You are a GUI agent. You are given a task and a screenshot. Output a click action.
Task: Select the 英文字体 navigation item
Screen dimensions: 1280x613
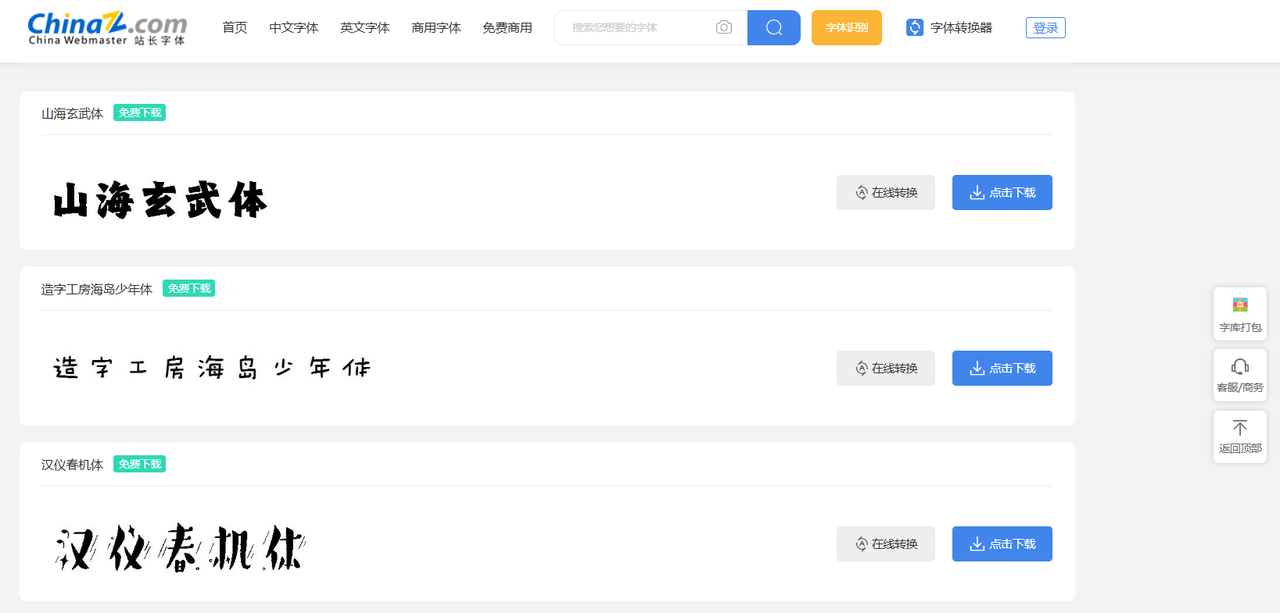click(365, 28)
